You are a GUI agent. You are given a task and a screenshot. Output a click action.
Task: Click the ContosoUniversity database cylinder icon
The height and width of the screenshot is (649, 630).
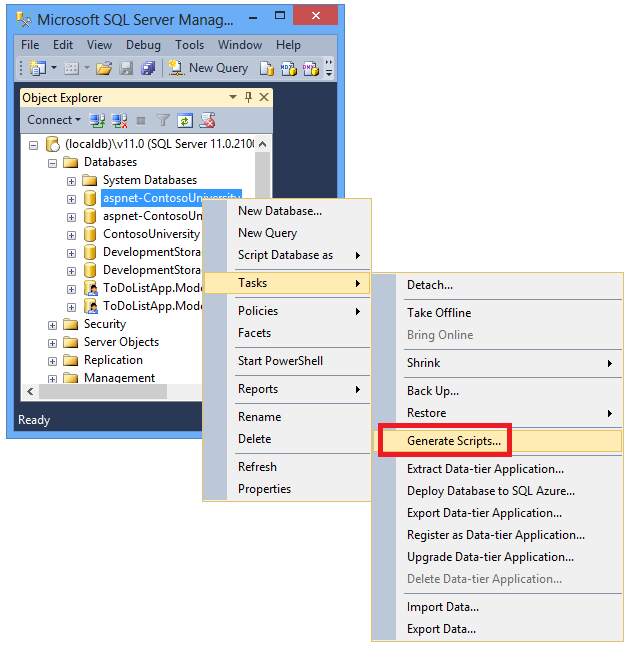90,234
